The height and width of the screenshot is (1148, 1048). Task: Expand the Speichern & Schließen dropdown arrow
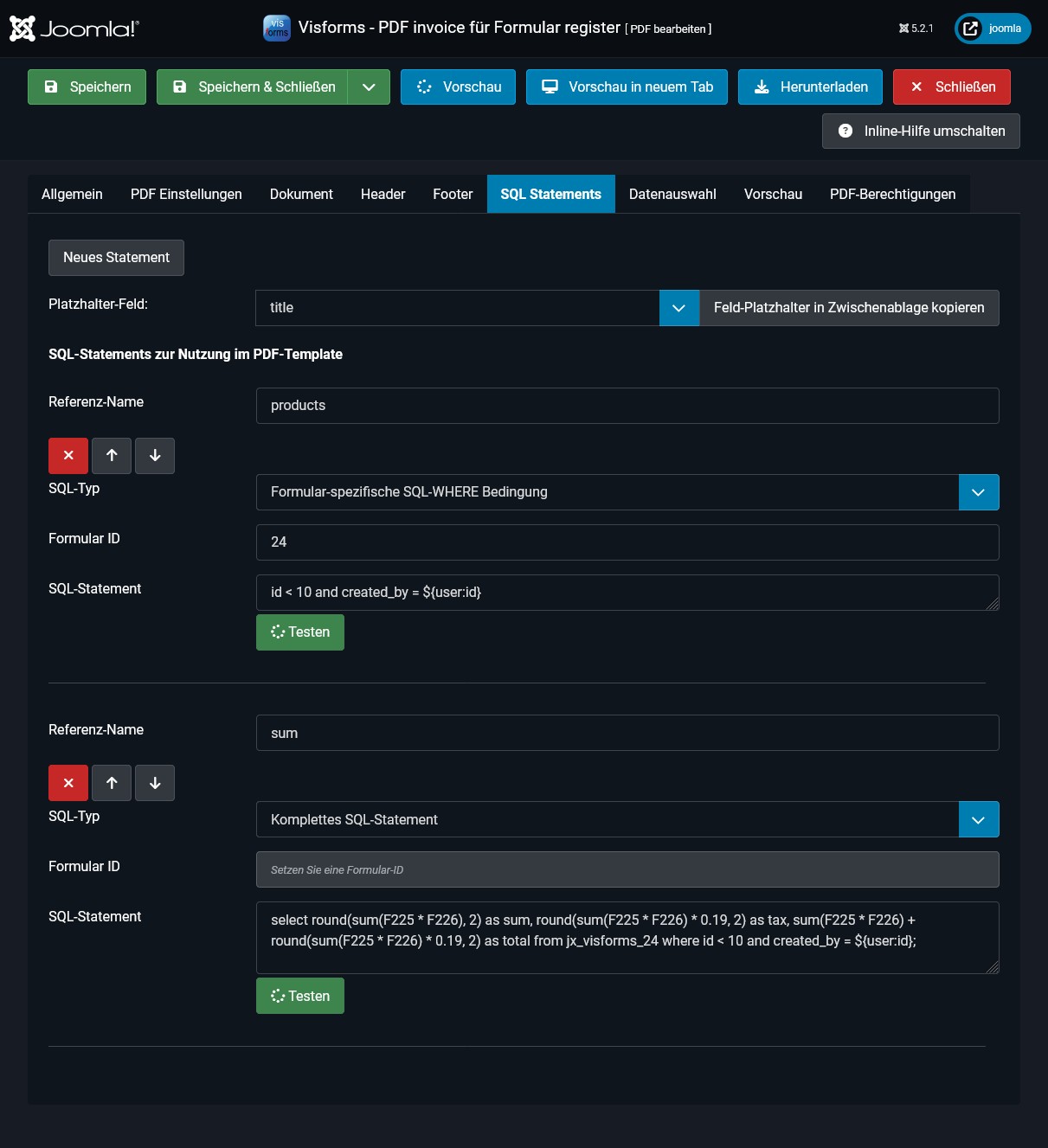point(369,87)
